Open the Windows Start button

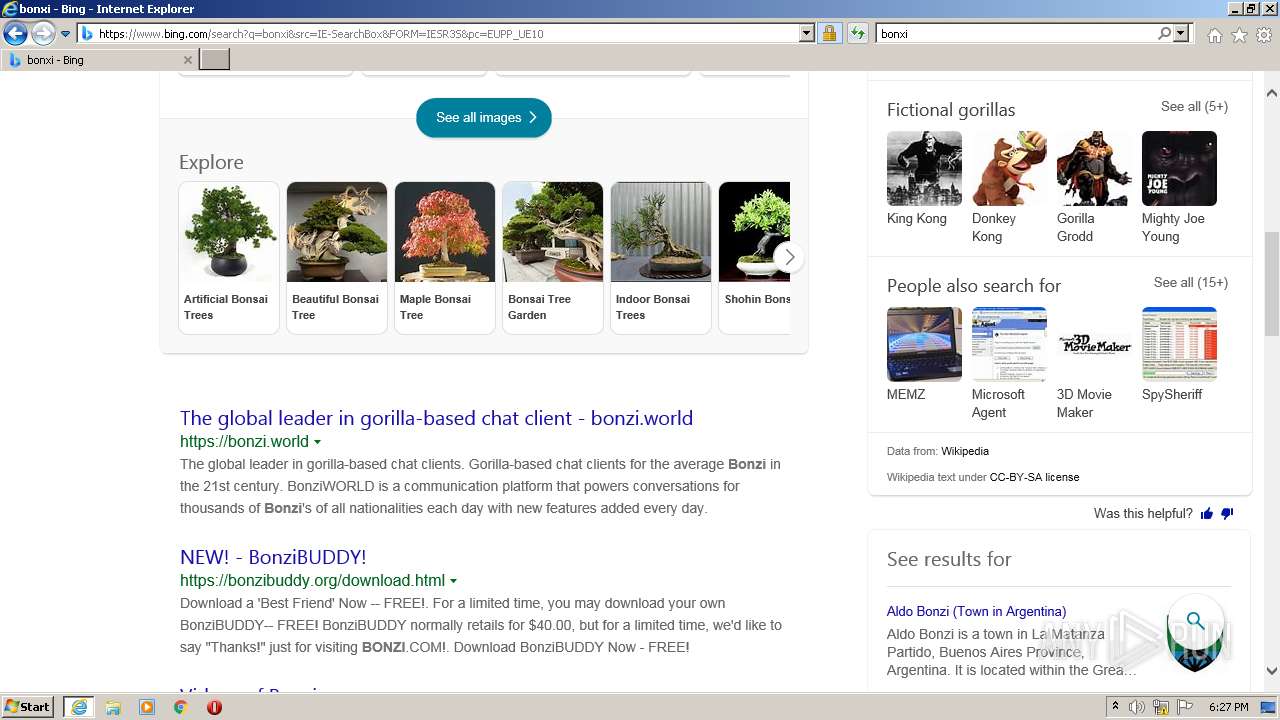click(28, 707)
